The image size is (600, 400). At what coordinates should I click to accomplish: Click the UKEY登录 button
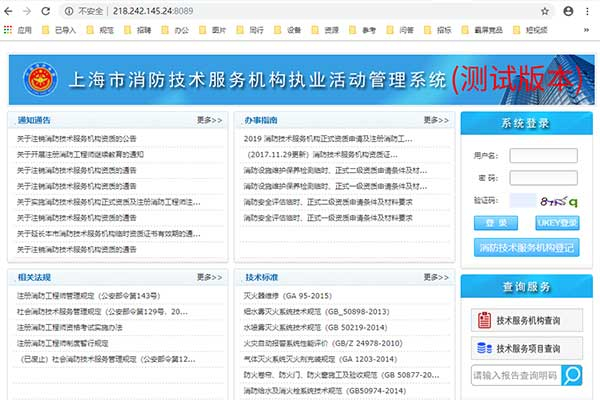click(556, 223)
